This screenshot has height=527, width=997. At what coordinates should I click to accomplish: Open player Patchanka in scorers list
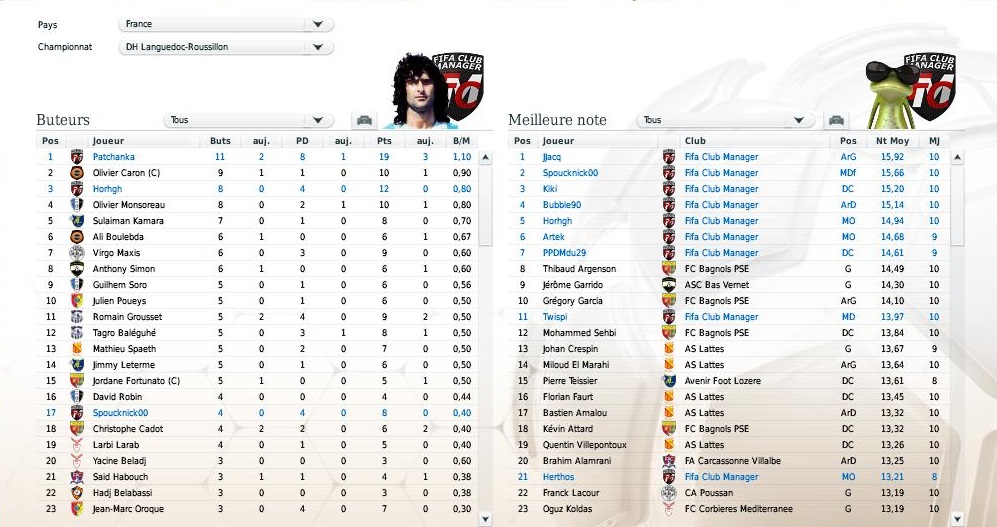(113, 157)
